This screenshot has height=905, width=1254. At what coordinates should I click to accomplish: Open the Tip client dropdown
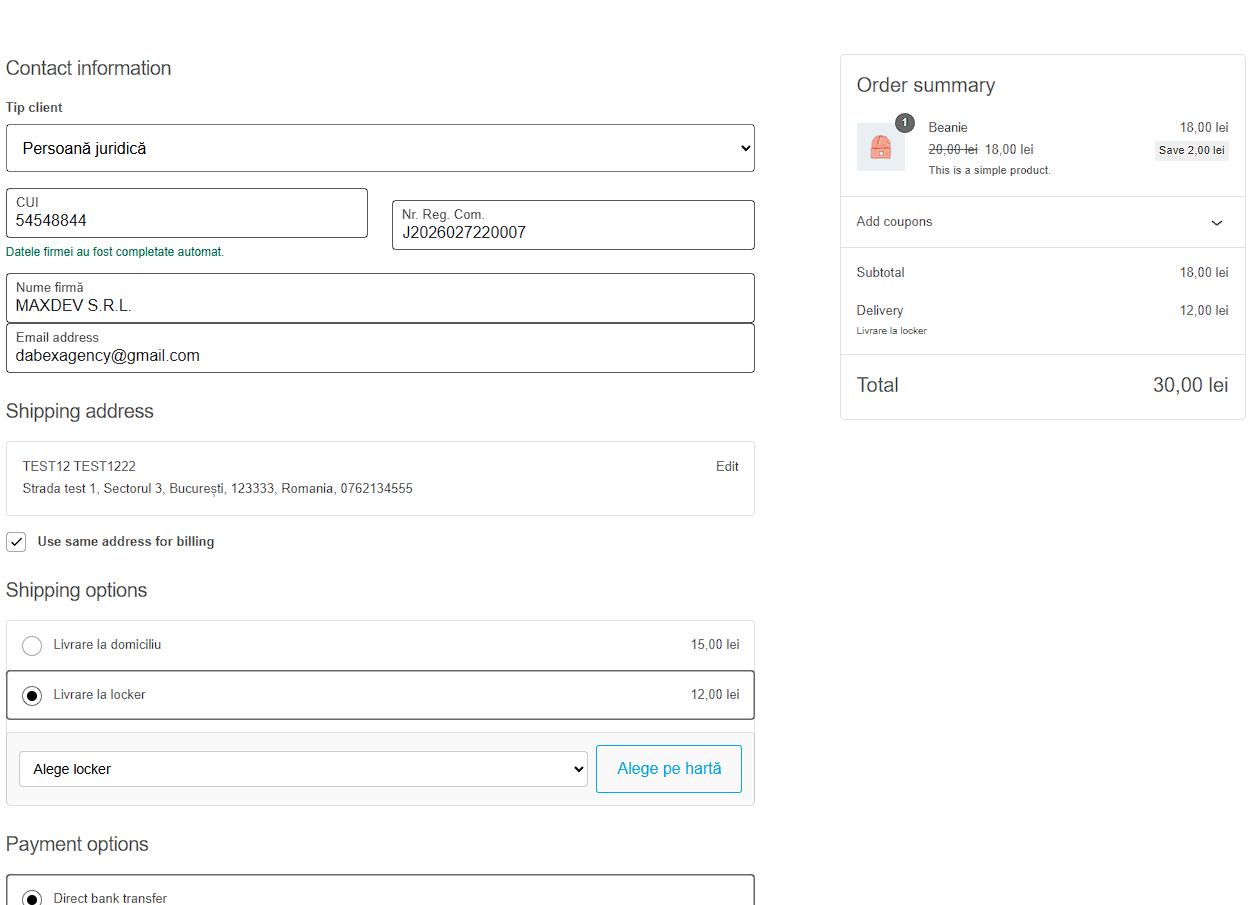point(380,148)
